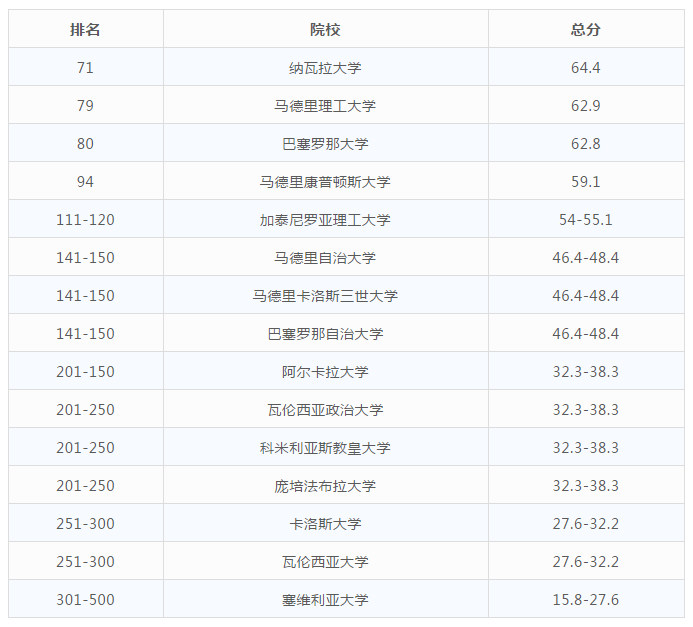Click the rank 79 cell

(x=85, y=106)
